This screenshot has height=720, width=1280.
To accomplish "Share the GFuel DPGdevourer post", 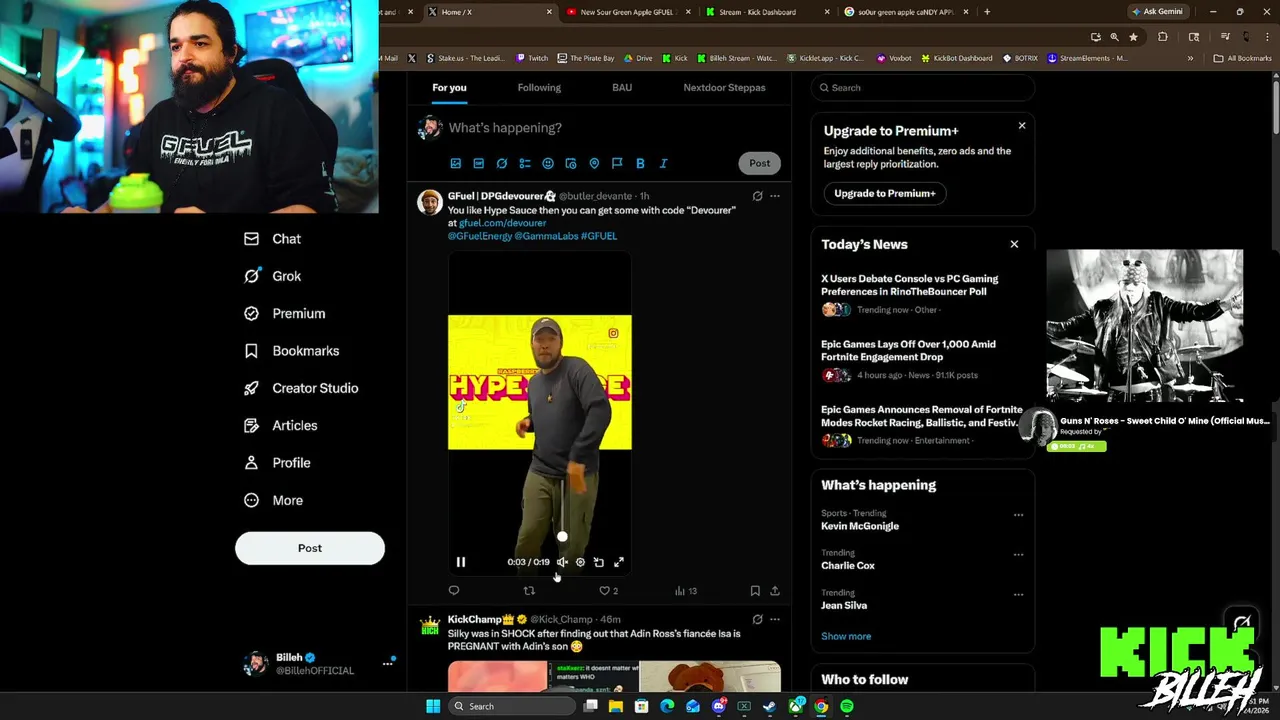I will (775, 591).
